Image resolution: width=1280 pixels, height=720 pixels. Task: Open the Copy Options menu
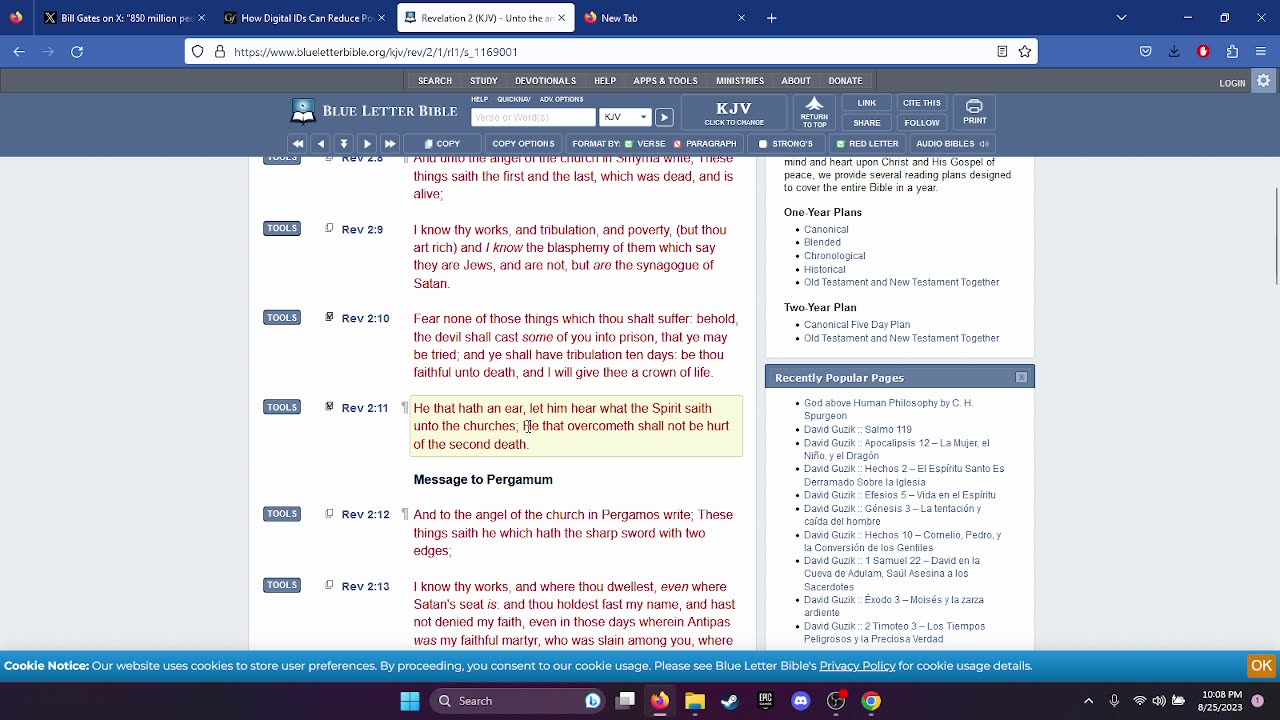pos(523,144)
